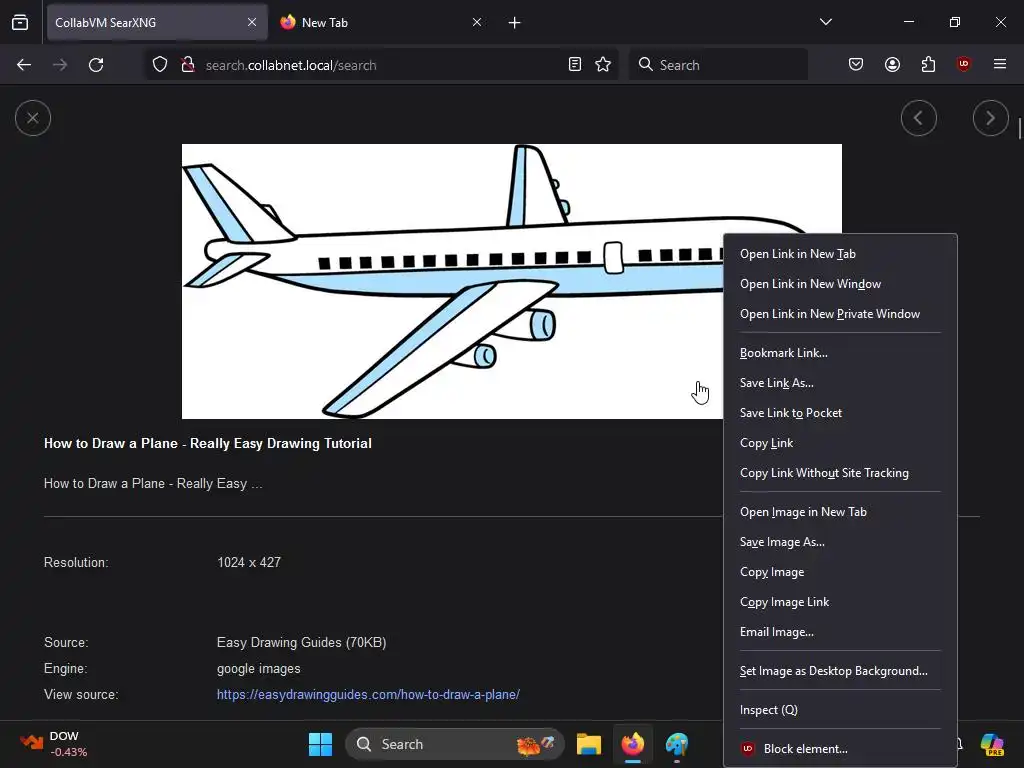Select Bookmark Link… from context menu
Viewport: 1024px width, 768px height.
pyautogui.click(x=840, y=353)
